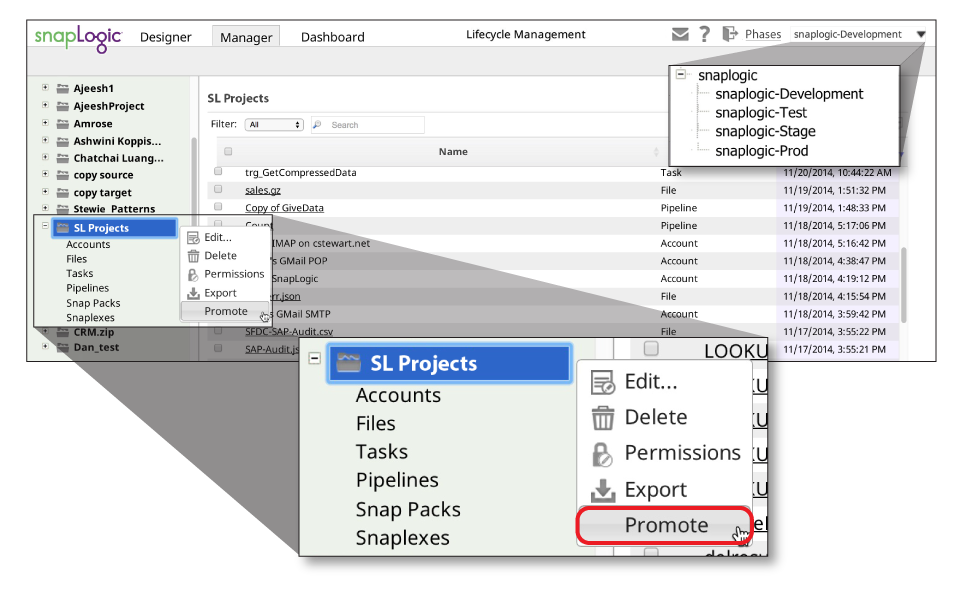960x600 pixels.
Task: Click the logout icon beside Phases
Action: pyautogui.click(x=729, y=34)
